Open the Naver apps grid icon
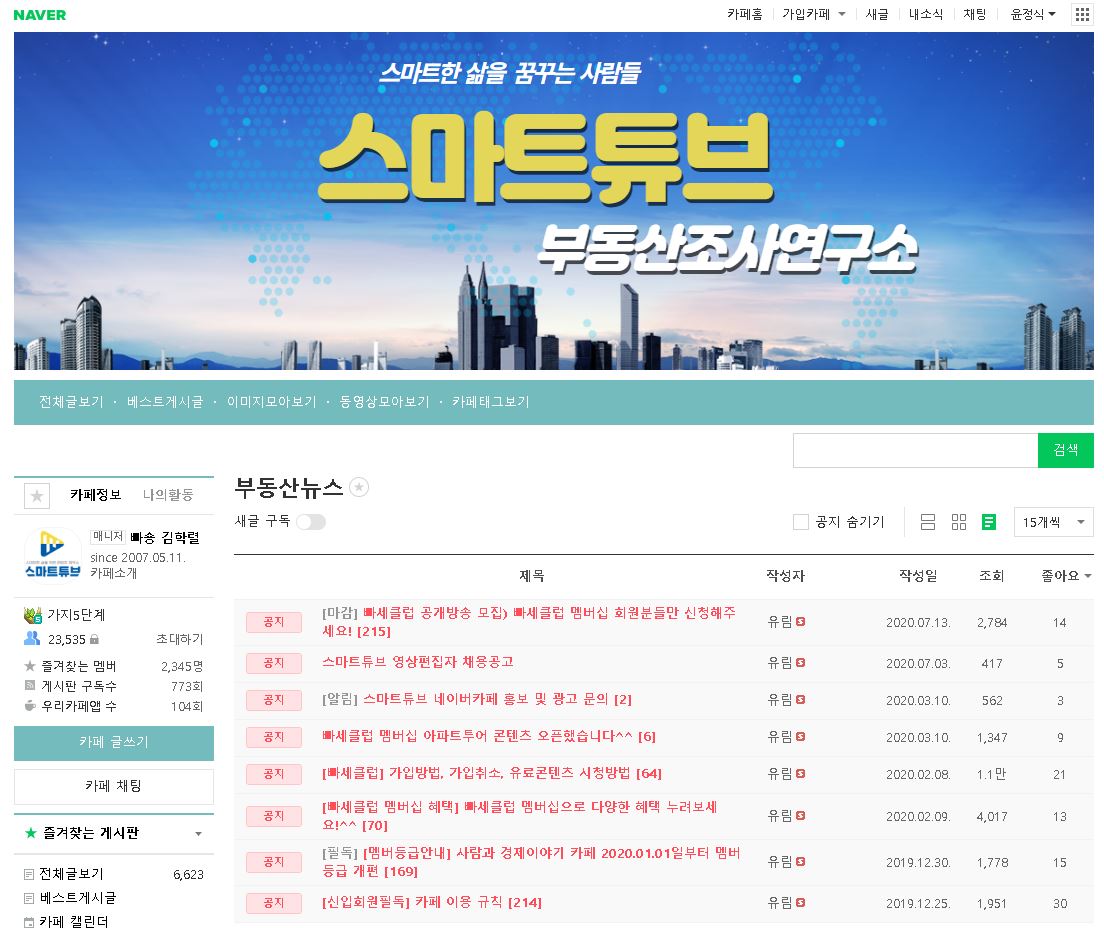This screenshot has height=928, width=1104. (x=1082, y=14)
